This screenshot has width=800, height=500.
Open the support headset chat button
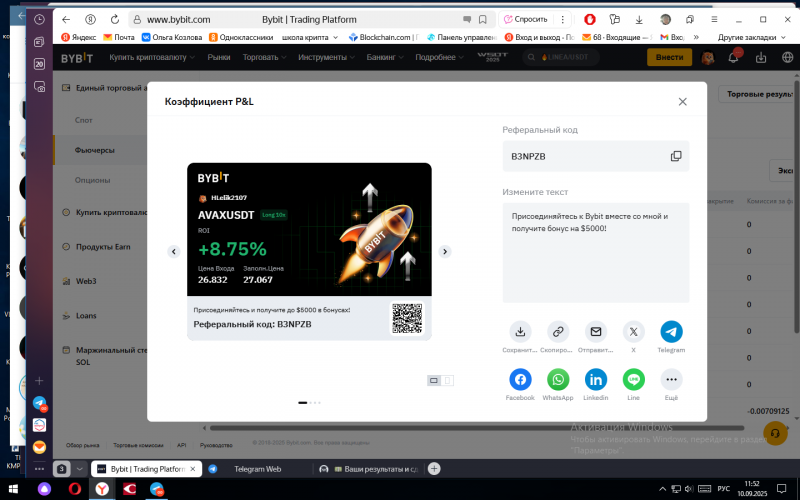point(775,434)
